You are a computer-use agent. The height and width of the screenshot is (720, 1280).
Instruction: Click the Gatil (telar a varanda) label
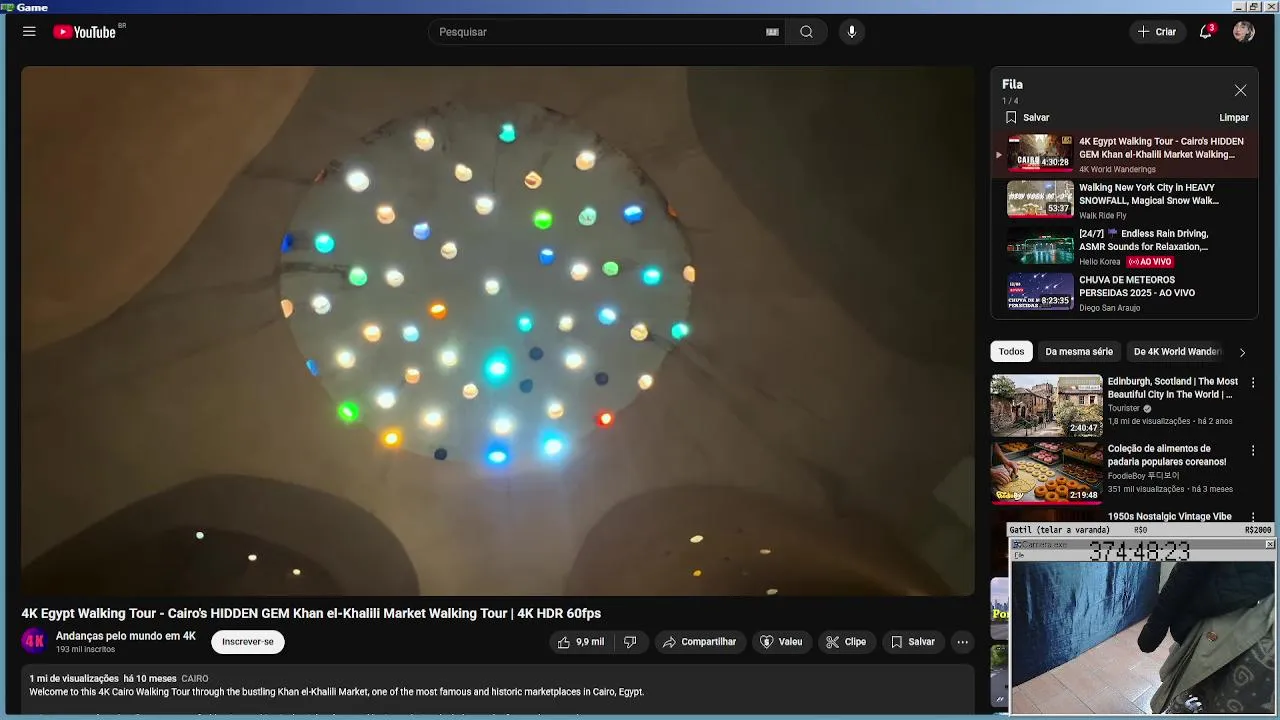(x=1059, y=530)
